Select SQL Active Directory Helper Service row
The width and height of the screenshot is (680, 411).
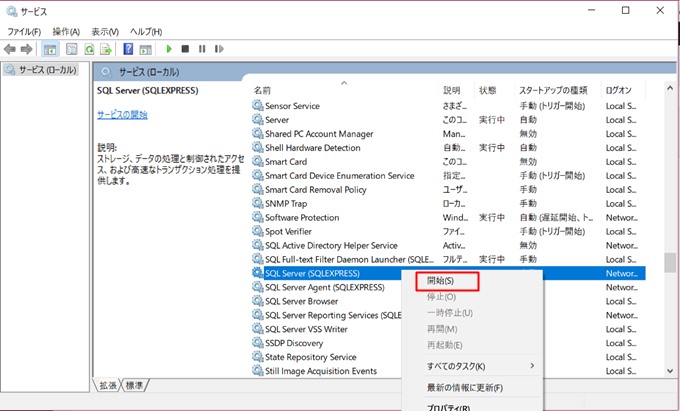pyautogui.click(x=448, y=245)
